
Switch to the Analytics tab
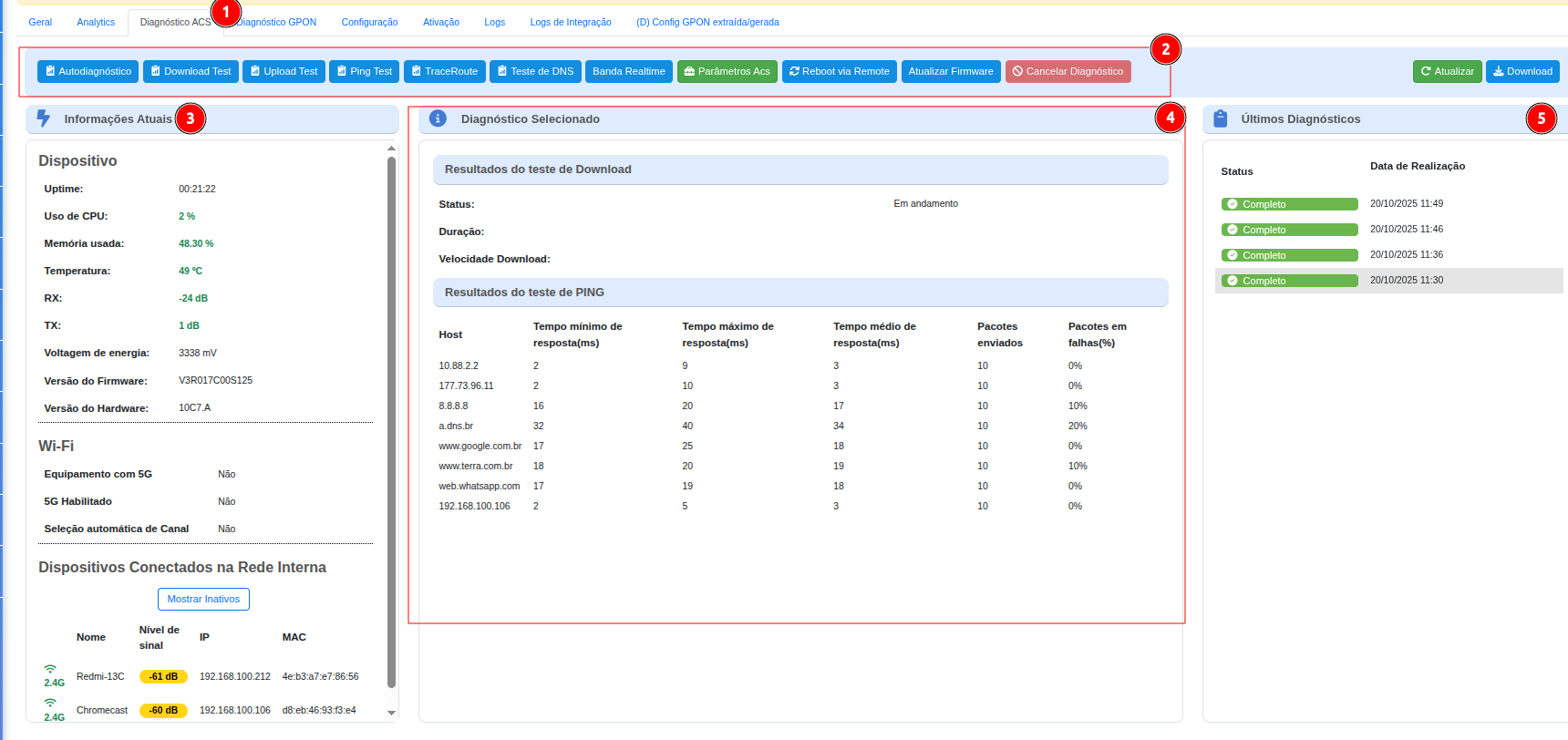(x=96, y=22)
